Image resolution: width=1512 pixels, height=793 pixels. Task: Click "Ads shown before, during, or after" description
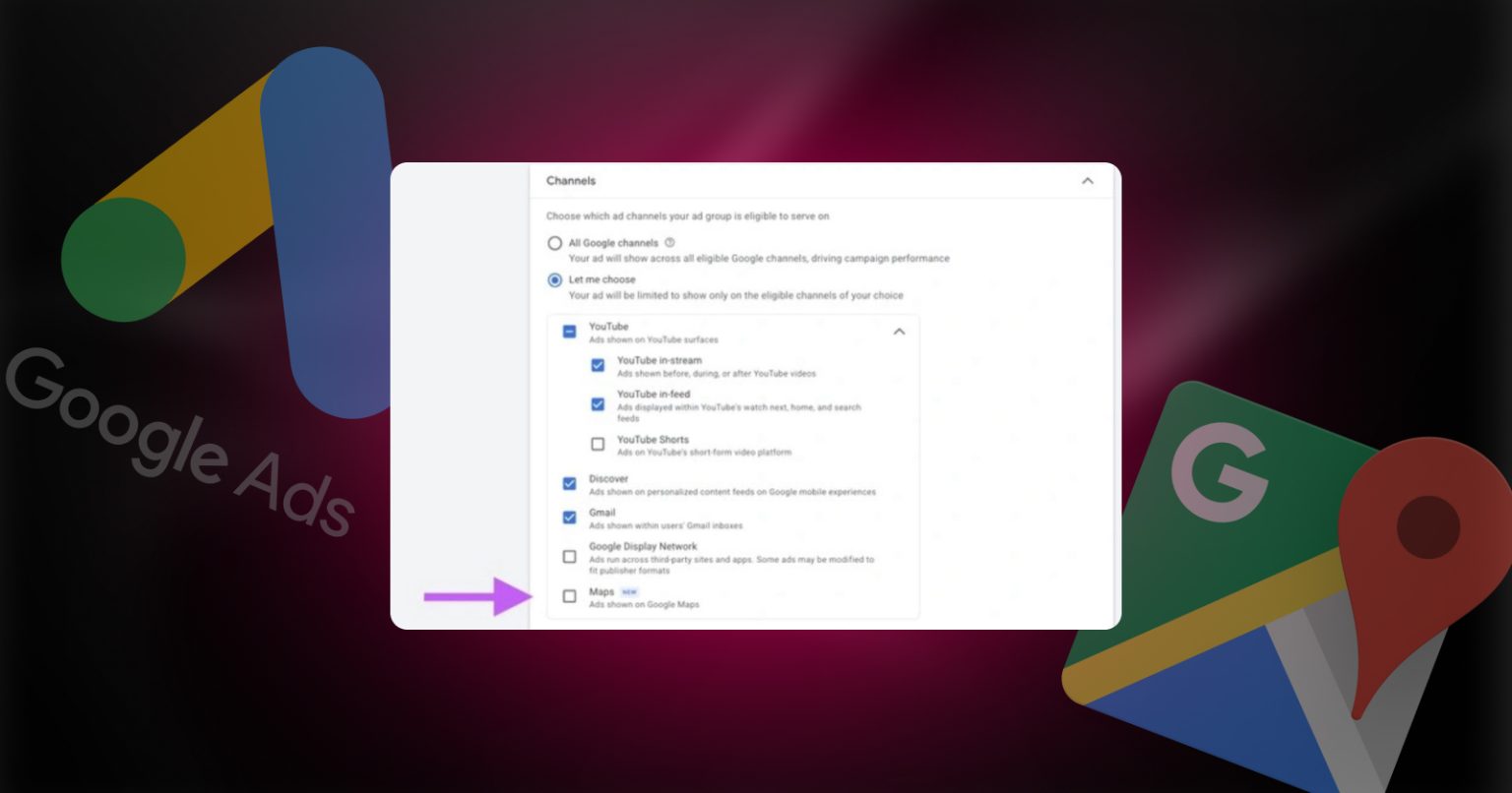tap(717, 374)
